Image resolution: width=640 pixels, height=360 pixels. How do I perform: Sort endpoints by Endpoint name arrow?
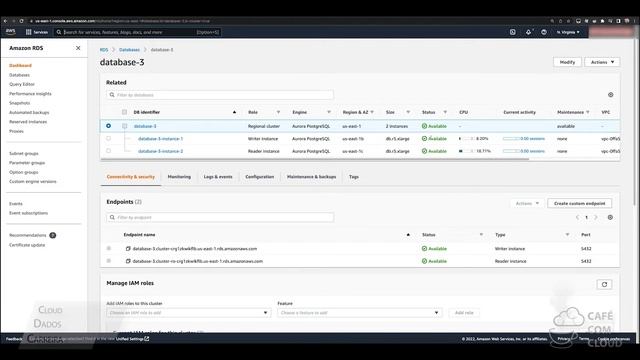pyautogui.click(x=408, y=235)
